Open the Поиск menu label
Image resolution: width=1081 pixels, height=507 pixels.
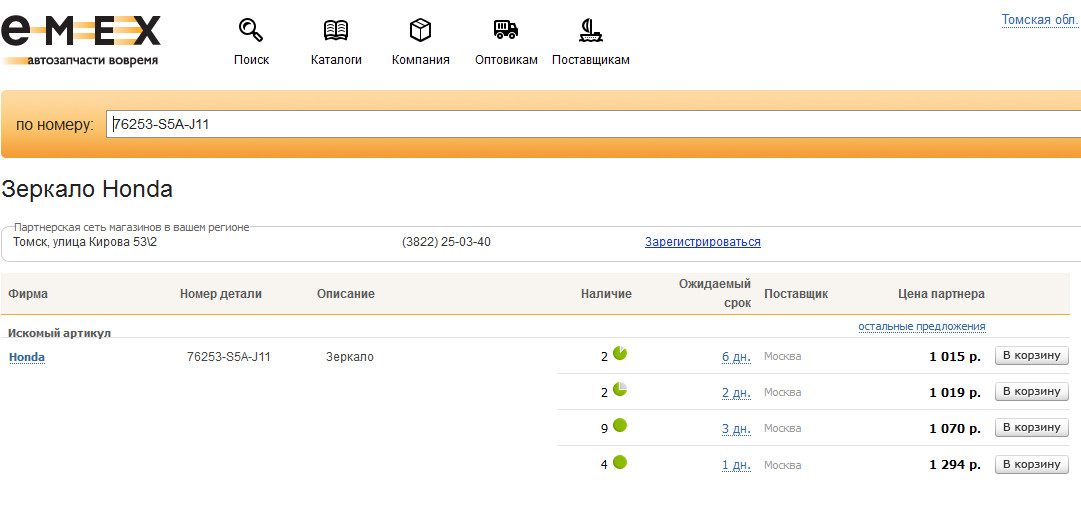252,60
